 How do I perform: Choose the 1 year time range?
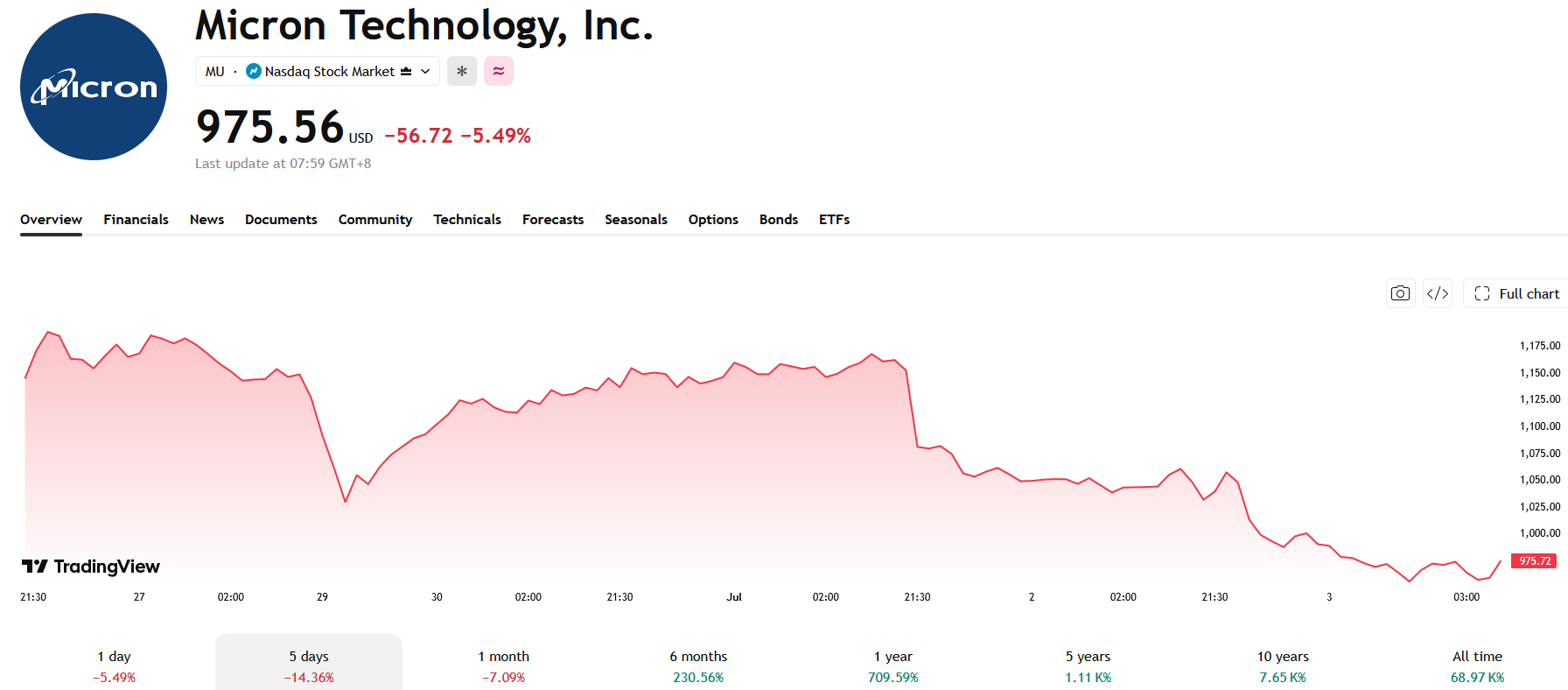pos(893,665)
